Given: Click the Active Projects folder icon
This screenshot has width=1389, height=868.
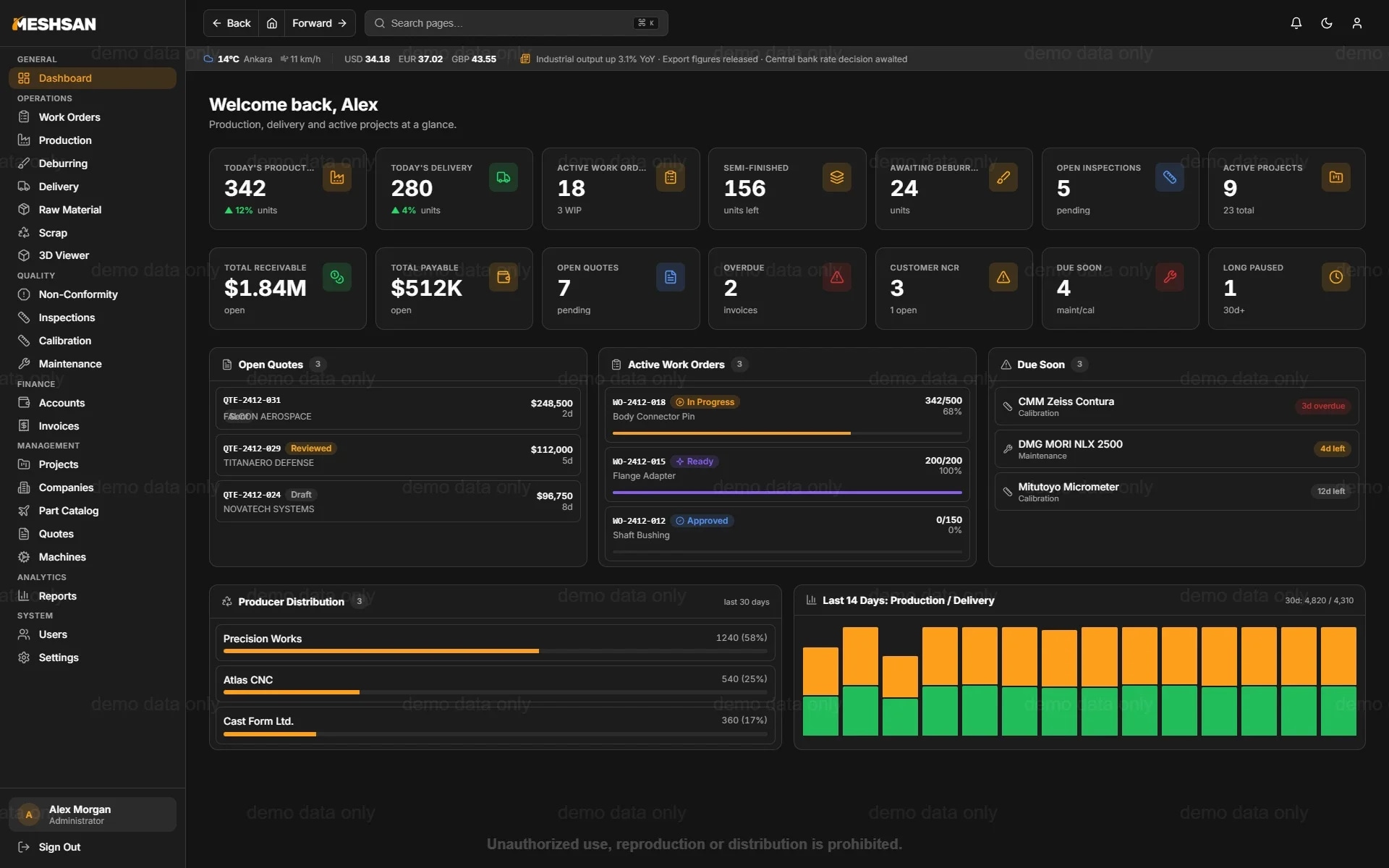Looking at the screenshot, I should pos(1336,177).
